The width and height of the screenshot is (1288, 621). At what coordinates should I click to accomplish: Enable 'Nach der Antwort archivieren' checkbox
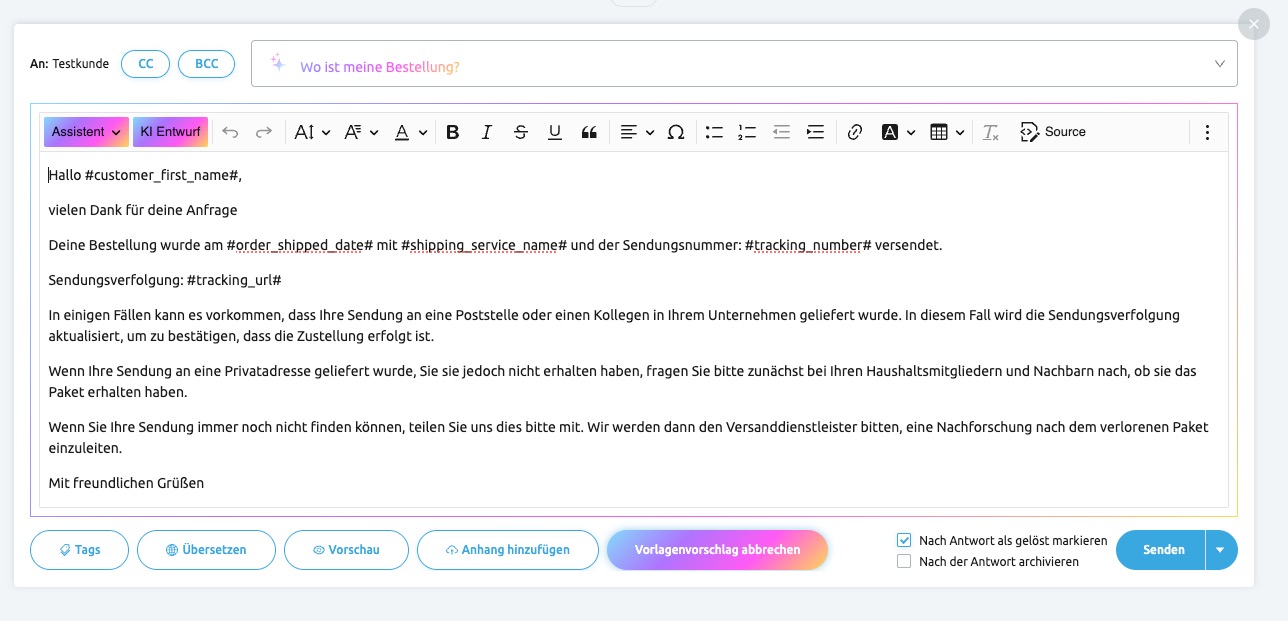tap(904, 561)
